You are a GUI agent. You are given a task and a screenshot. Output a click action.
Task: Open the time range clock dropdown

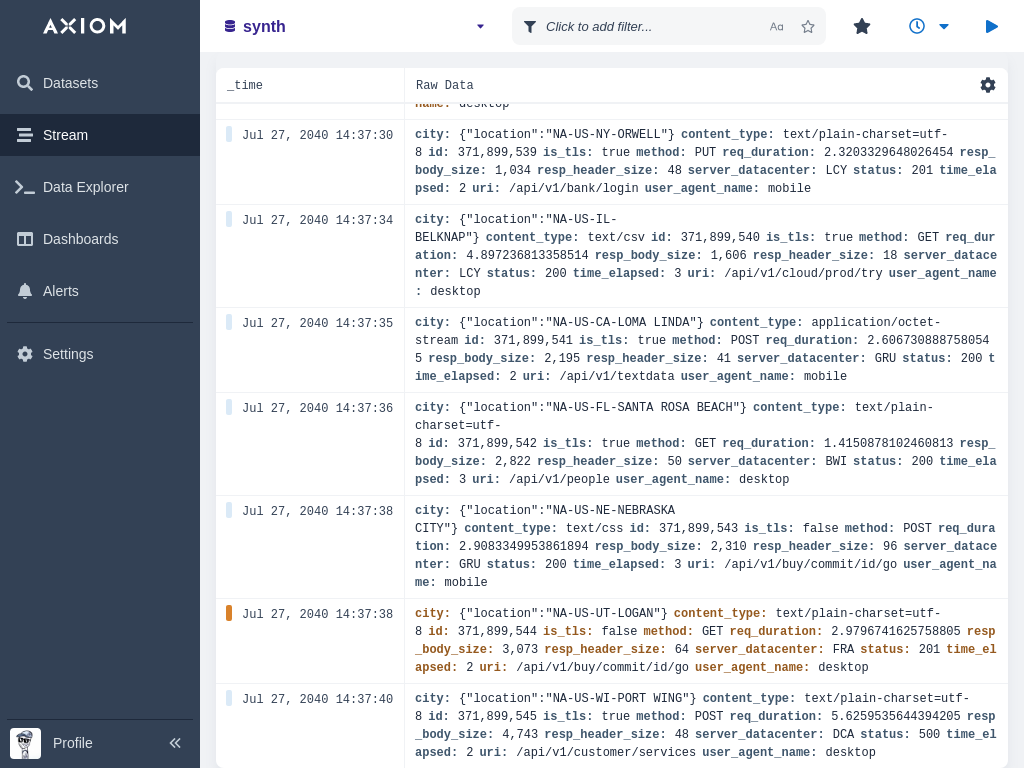tap(929, 27)
